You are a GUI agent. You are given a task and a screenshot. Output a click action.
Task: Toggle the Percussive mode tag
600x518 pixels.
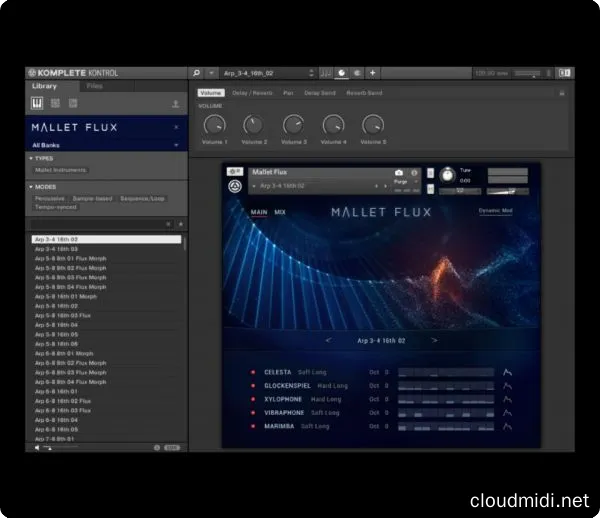[x=50, y=199]
